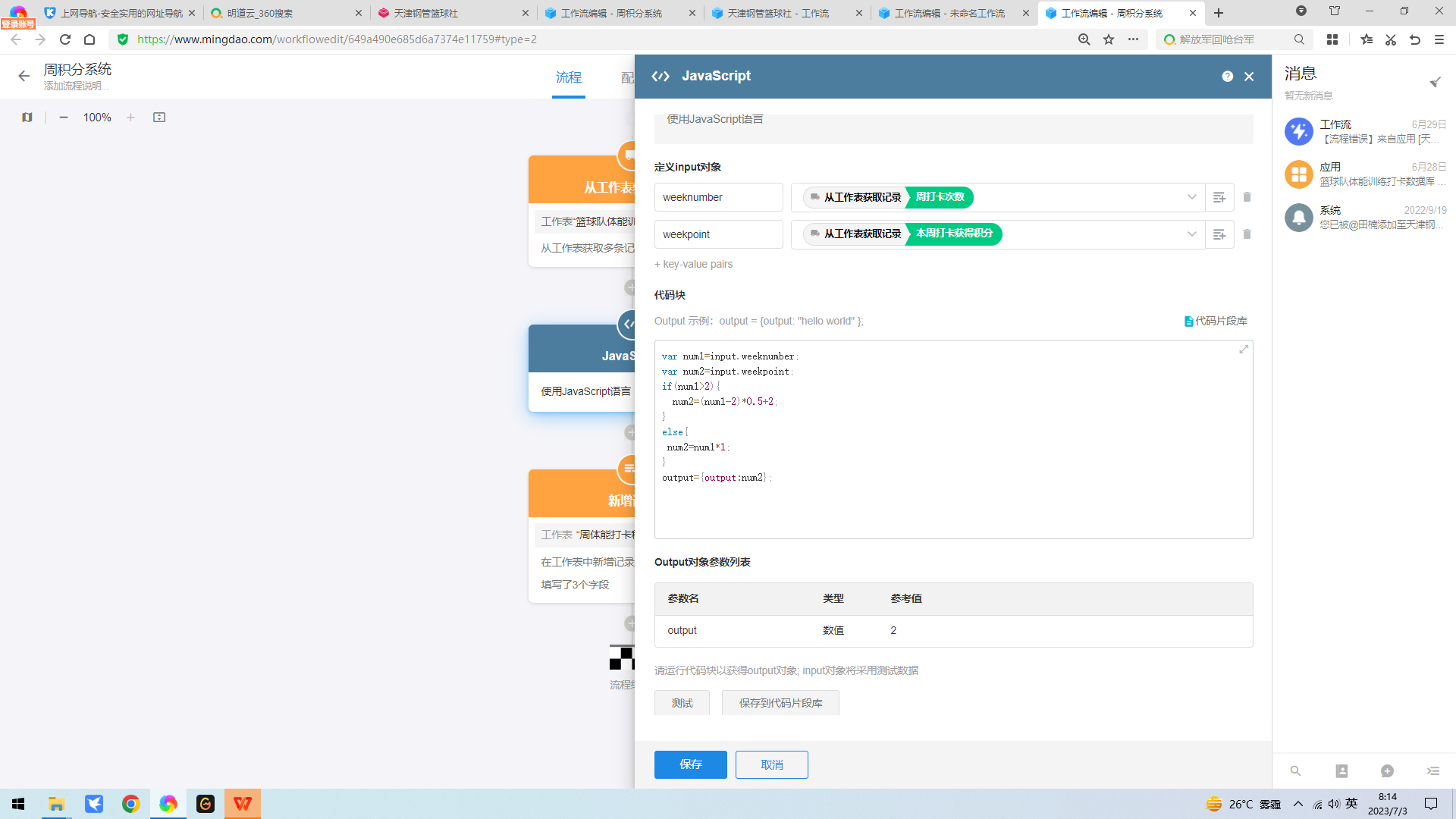Expand the weeknumber value dropdown
This screenshot has width=1456, height=819.
pyautogui.click(x=1191, y=197)
